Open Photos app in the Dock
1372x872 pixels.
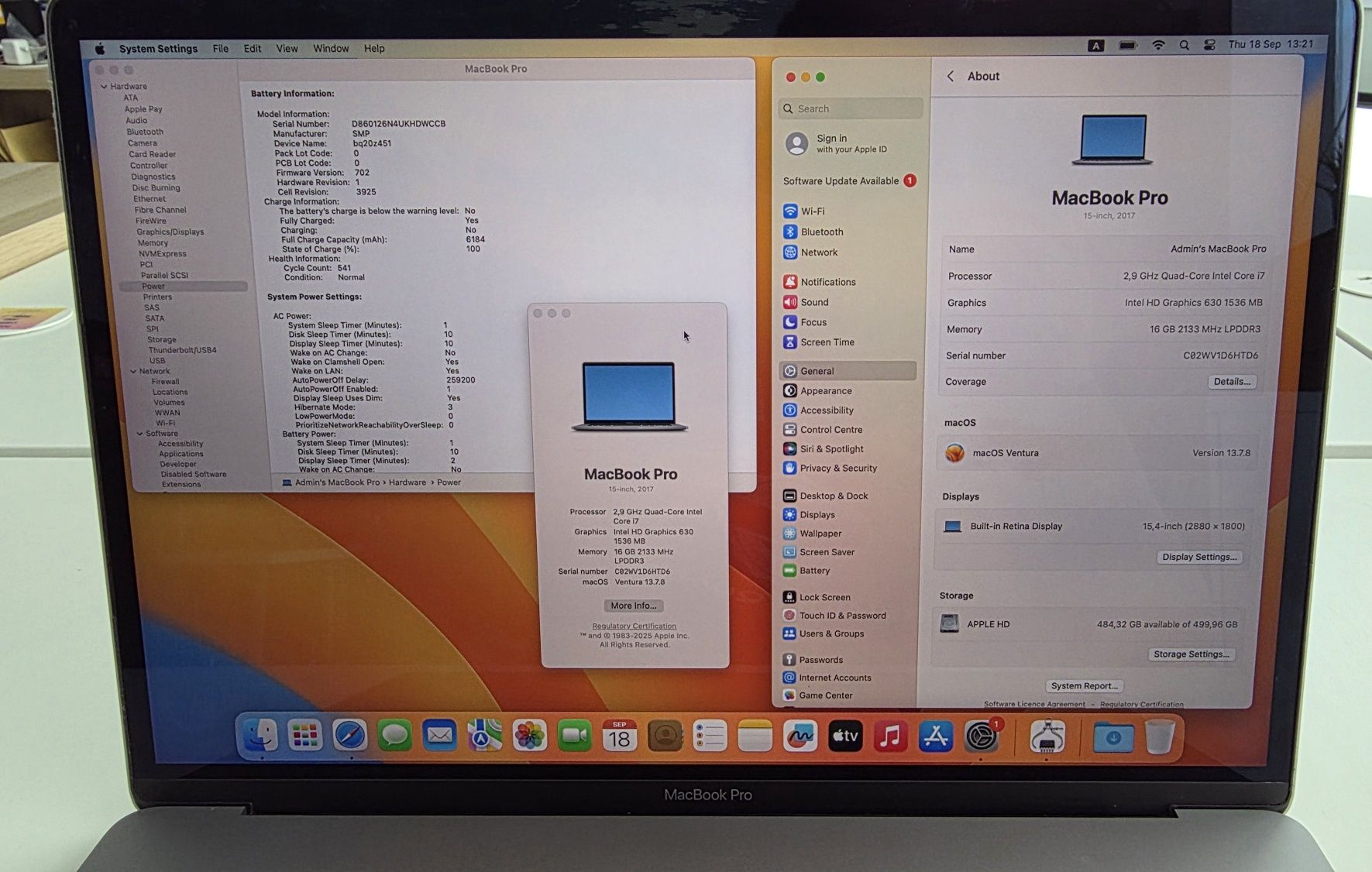[x=530, y=736]
